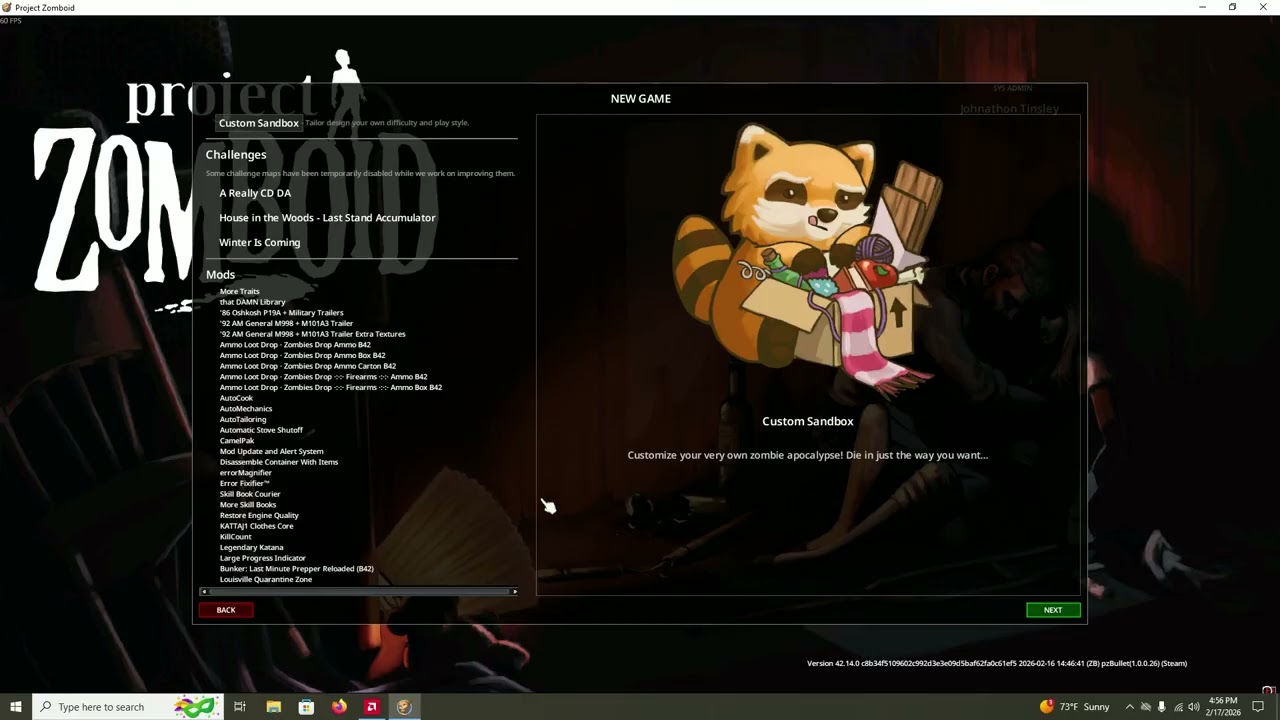
Task: Select Zombies Drop Ammo Carton B42 entry
Action: pos(308,366)
